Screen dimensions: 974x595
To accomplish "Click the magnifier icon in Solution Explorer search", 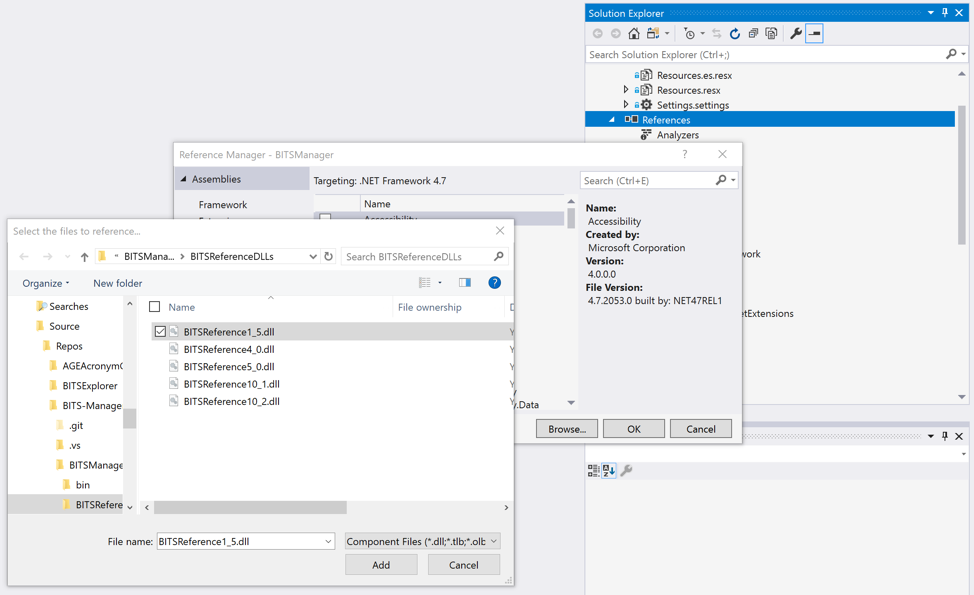I will point(951,54).
